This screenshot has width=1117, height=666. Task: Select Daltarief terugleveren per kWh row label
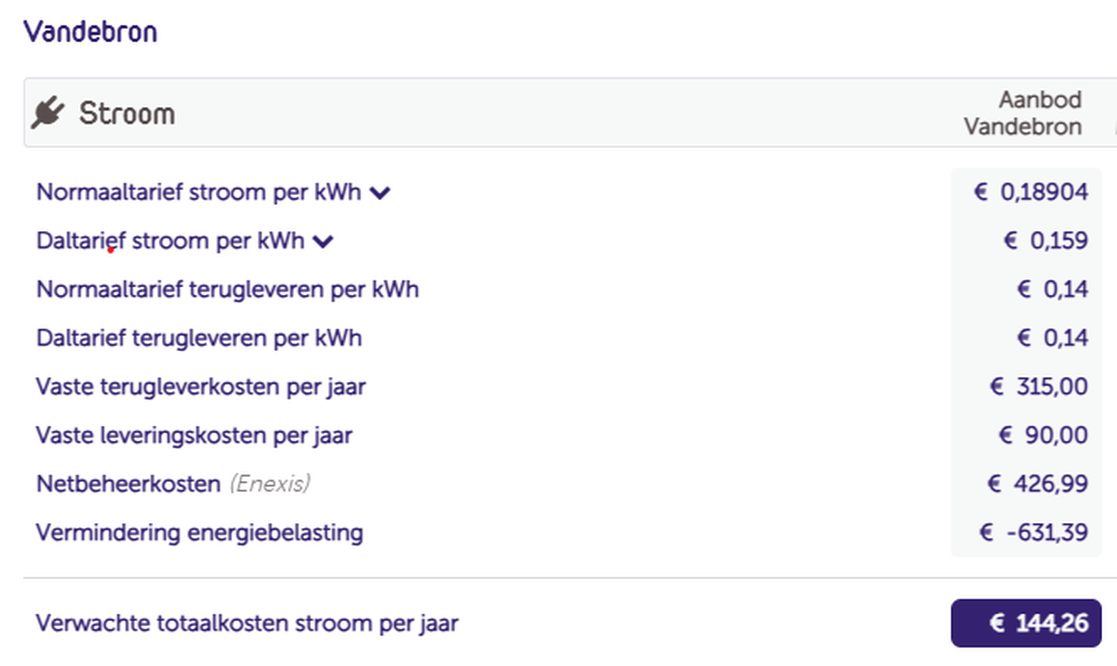pos(199,338)
